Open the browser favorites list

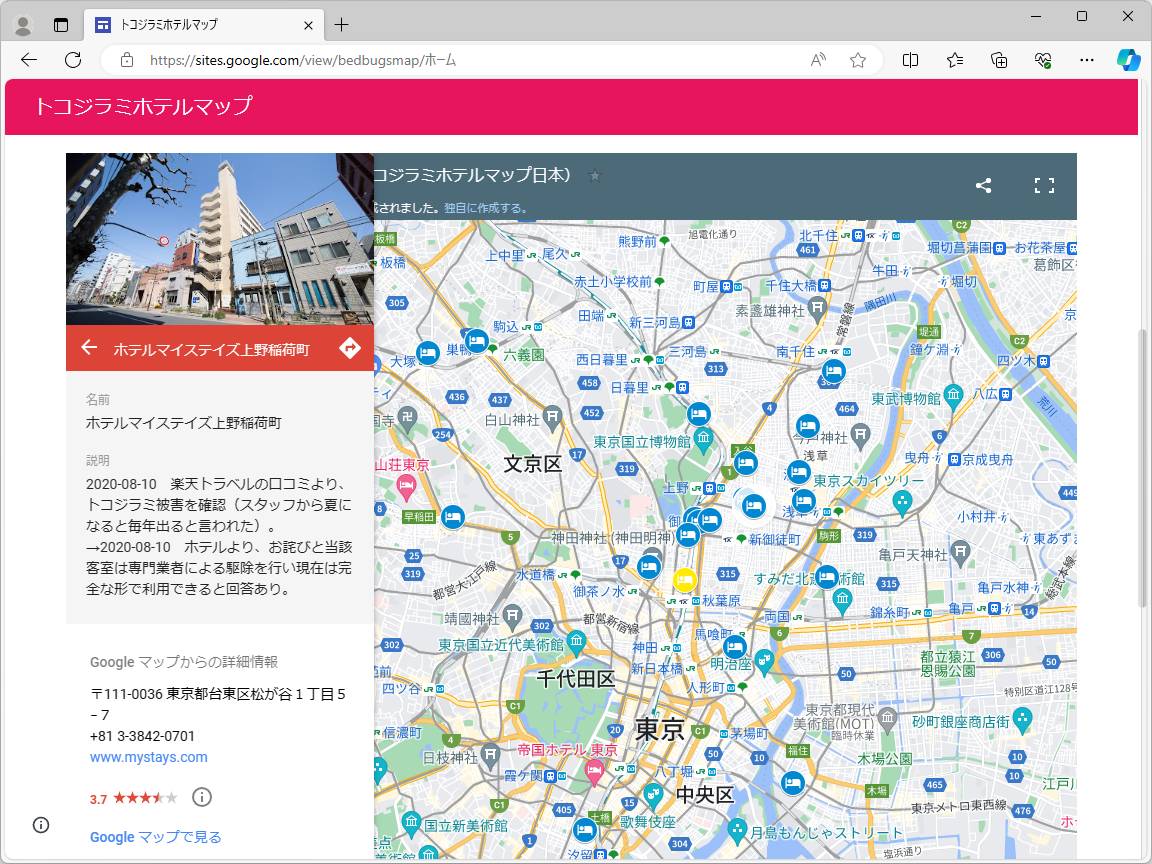[954, 60]
